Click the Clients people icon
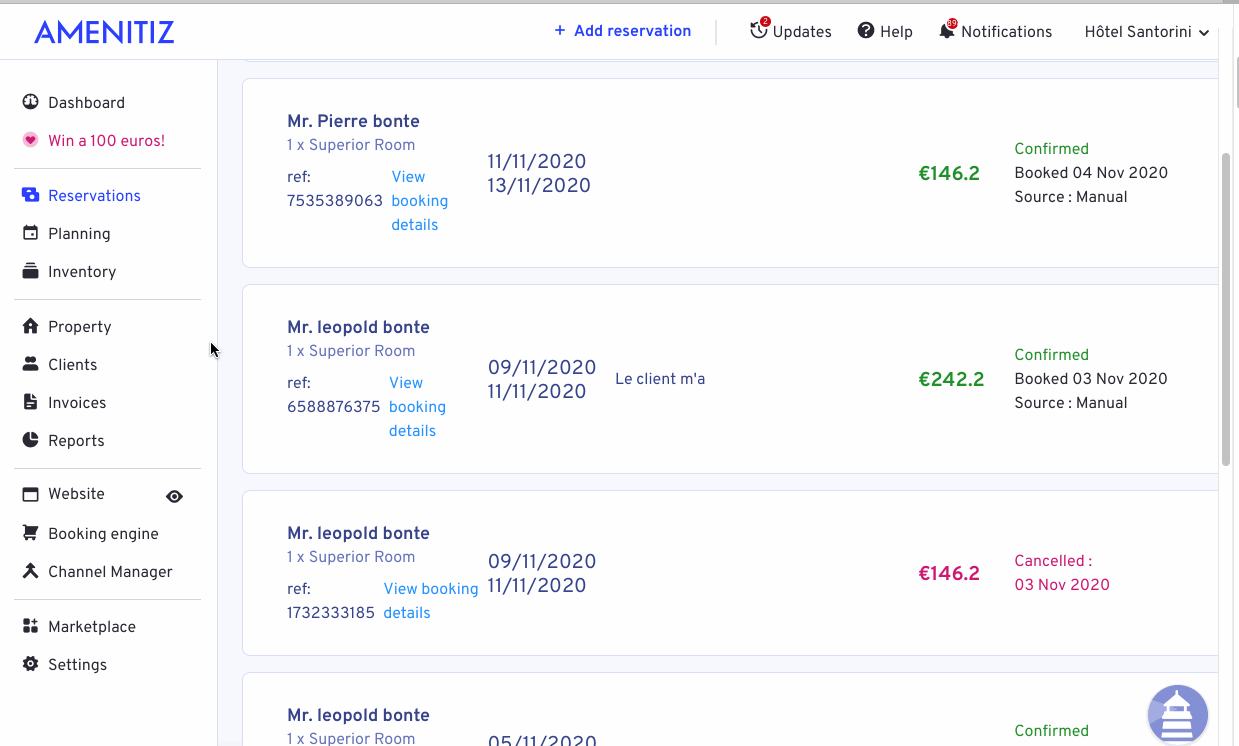The image size is (1239, 746). [x=30, y=364]
